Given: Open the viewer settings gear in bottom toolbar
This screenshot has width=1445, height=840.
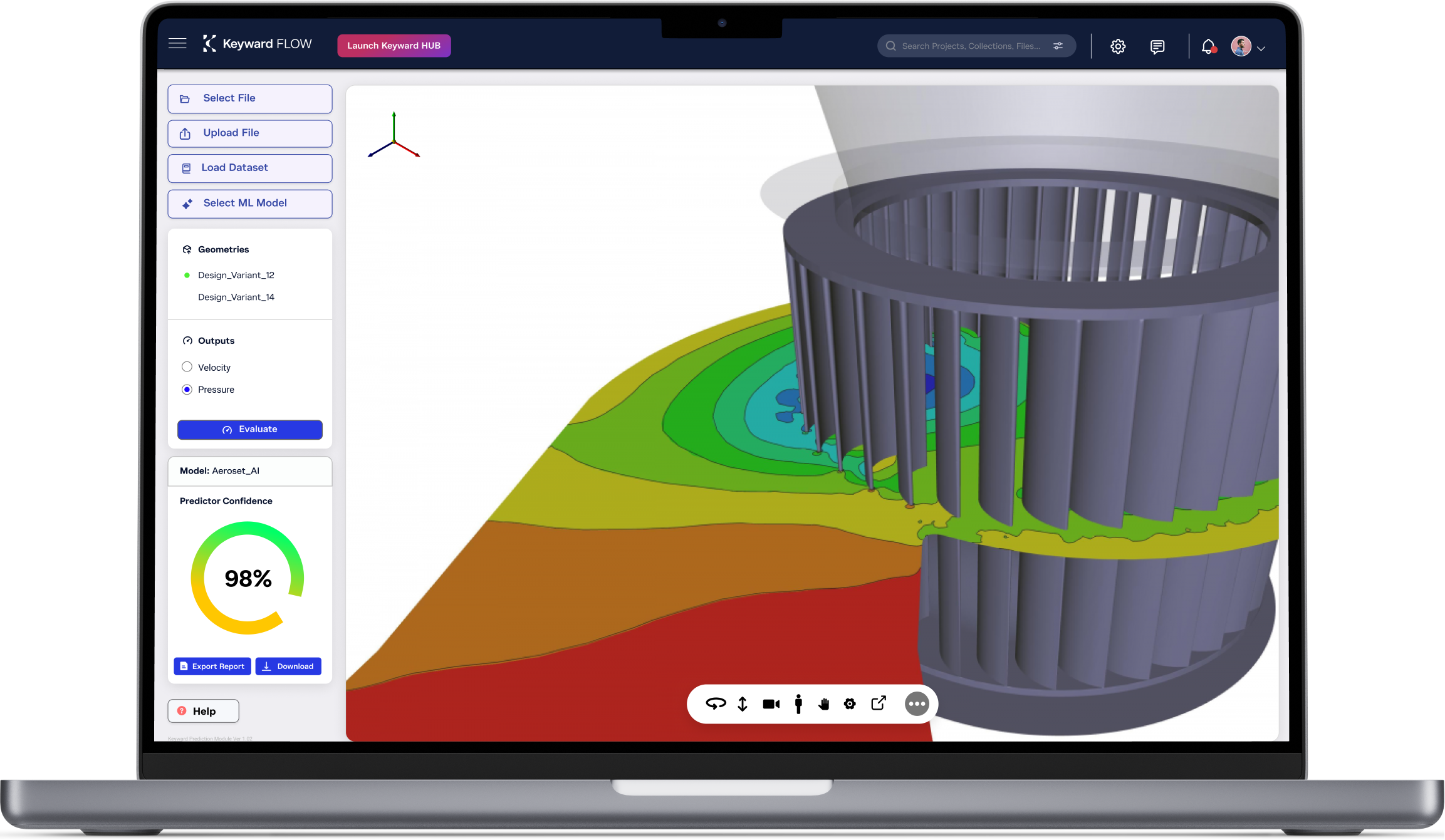Looking at the screenshot, I should pyautogui.click(x=850, y=704).
